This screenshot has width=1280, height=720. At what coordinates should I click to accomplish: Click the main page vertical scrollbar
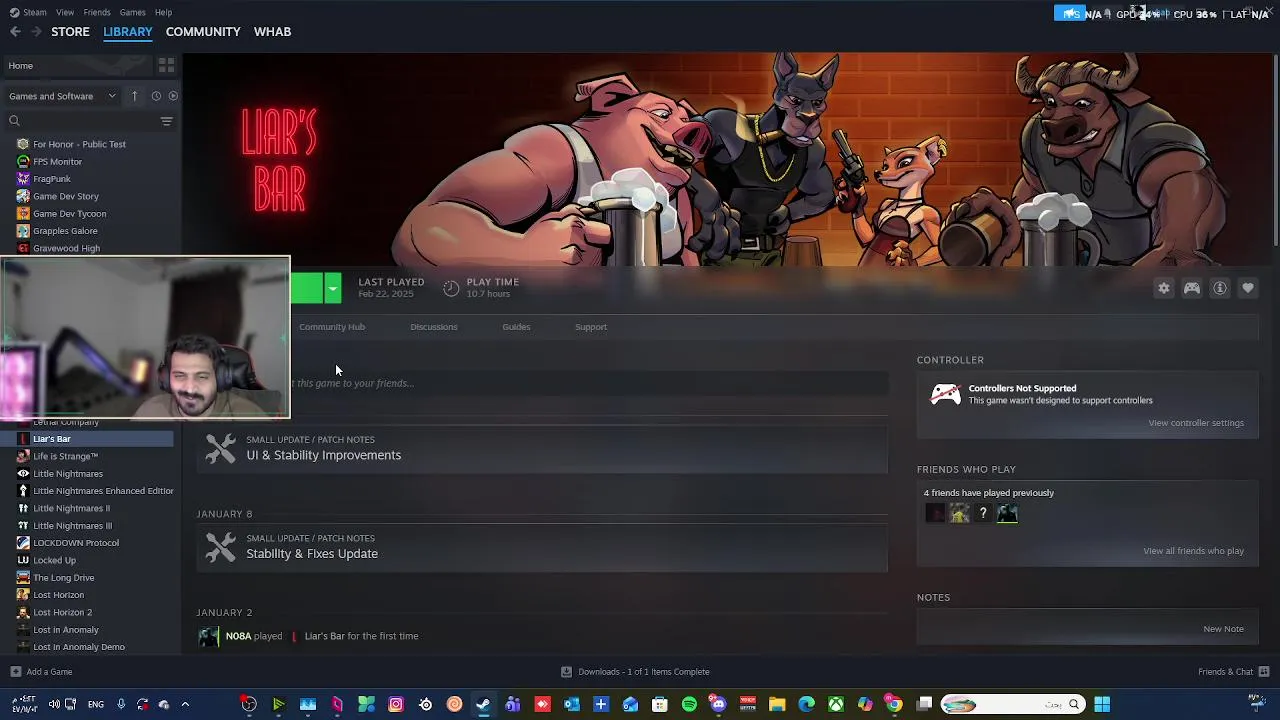(x=1275, y=150)
